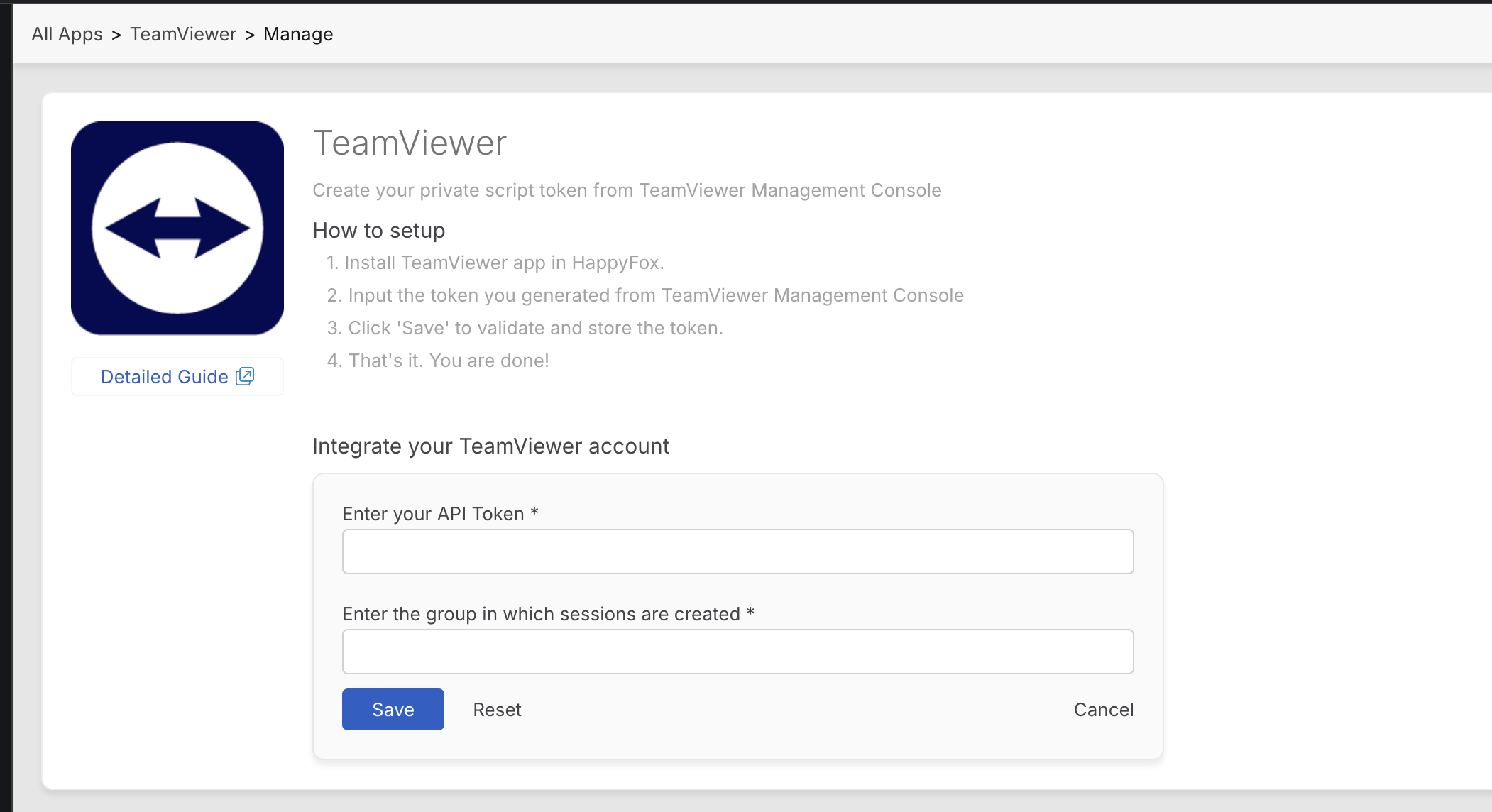
Task: Select the Manage breadcrumb item
Action: point(298,34)
